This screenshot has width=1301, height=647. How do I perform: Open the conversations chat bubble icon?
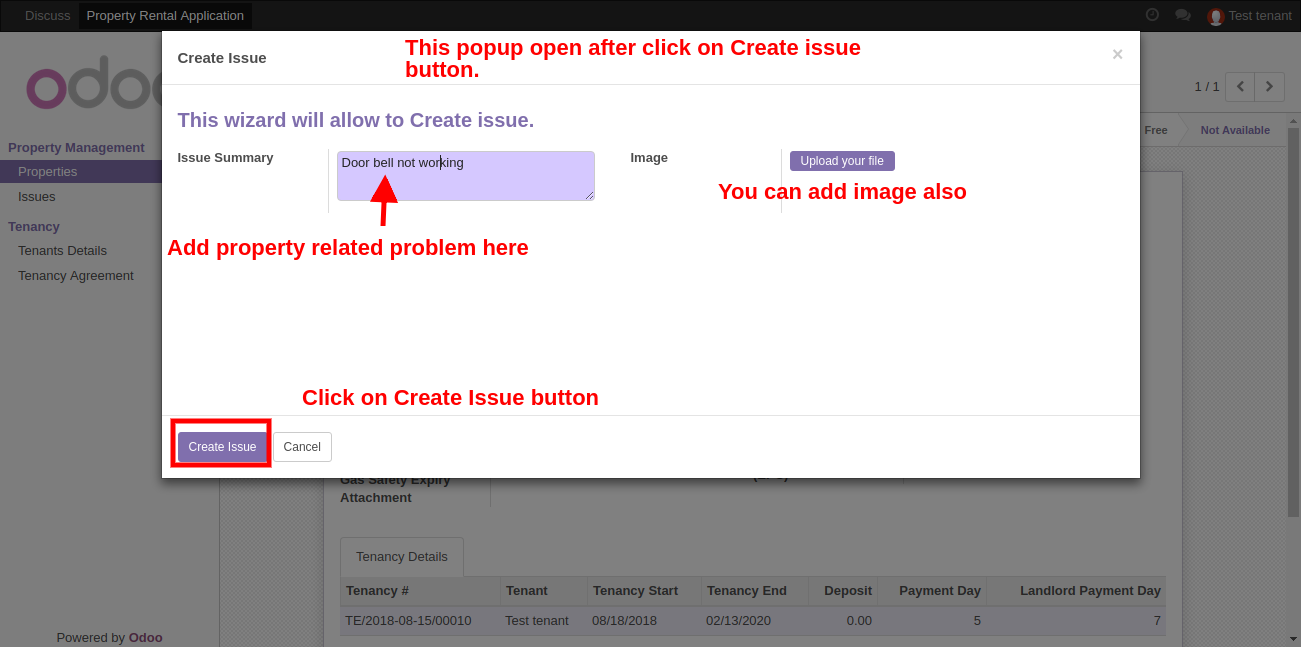tap(1182, 15)
